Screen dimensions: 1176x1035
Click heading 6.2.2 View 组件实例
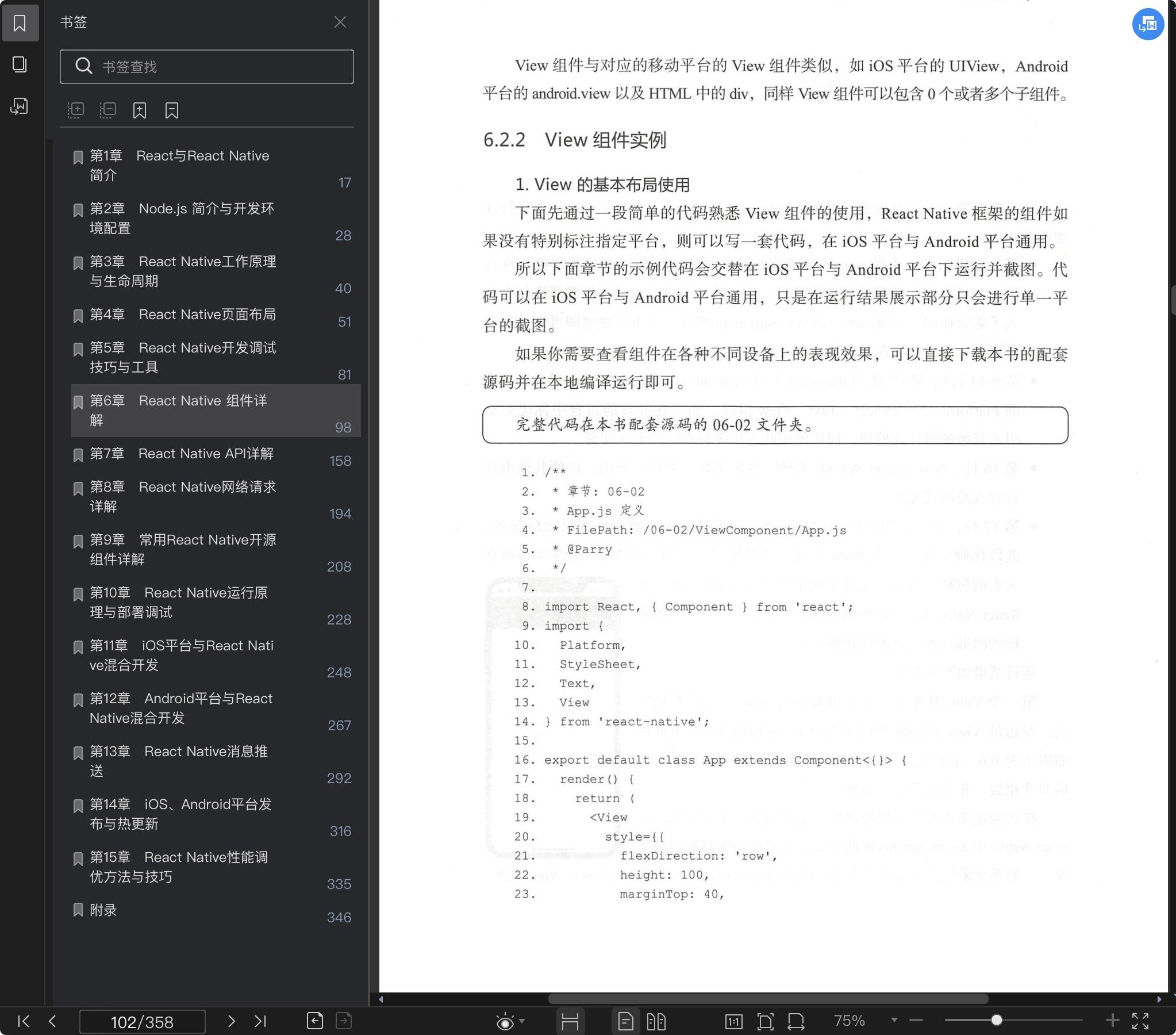pyautogui.click(x=574, y=140)
